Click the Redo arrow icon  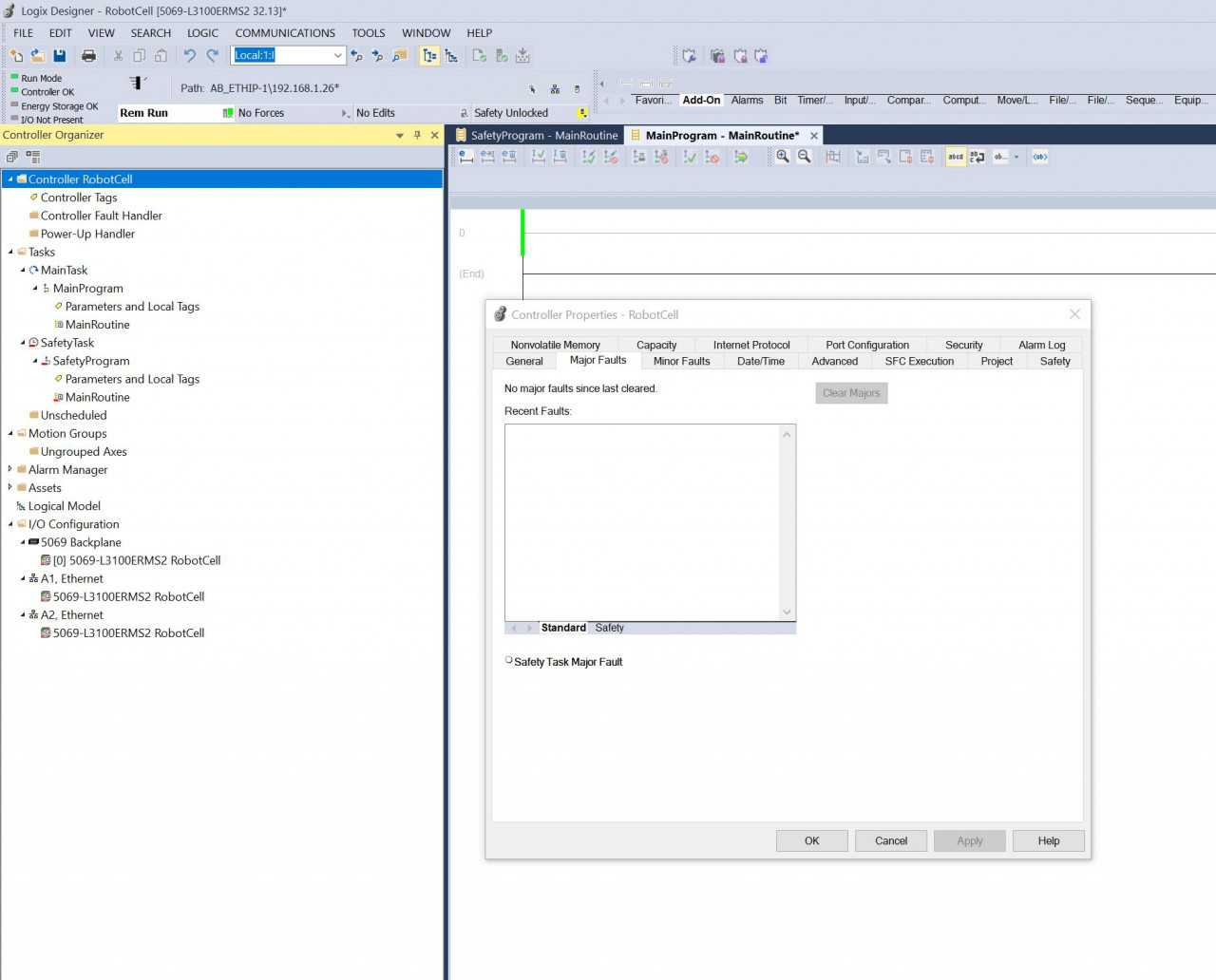[213, 56]
